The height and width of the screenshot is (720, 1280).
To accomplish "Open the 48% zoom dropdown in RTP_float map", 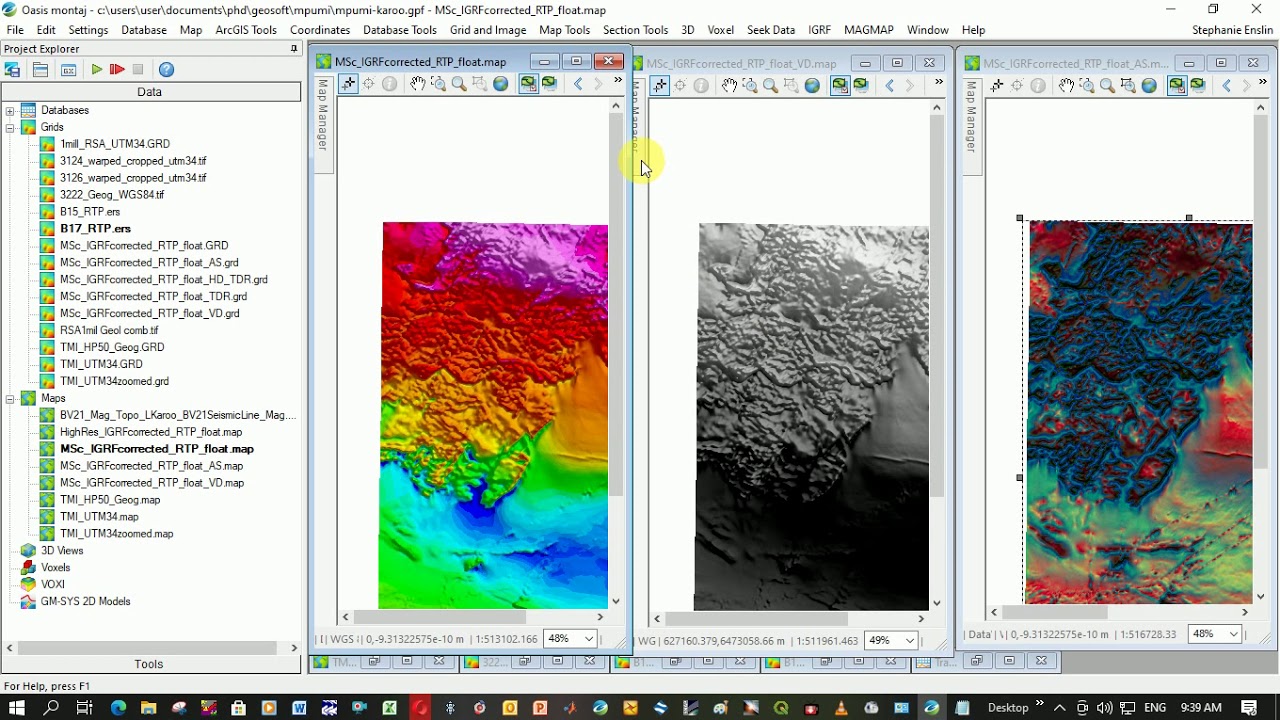I will click(x=588, y=639).
